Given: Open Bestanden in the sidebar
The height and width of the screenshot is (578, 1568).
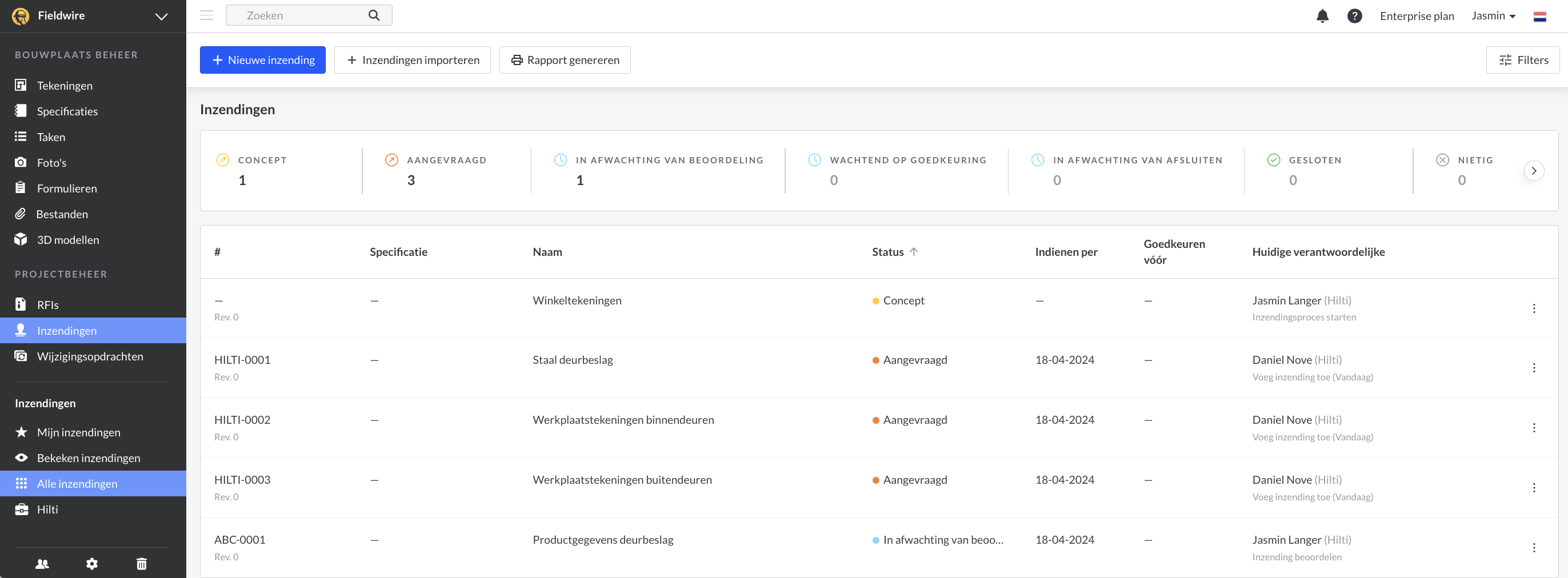Looking at the screenshot, I should [93, 214].
